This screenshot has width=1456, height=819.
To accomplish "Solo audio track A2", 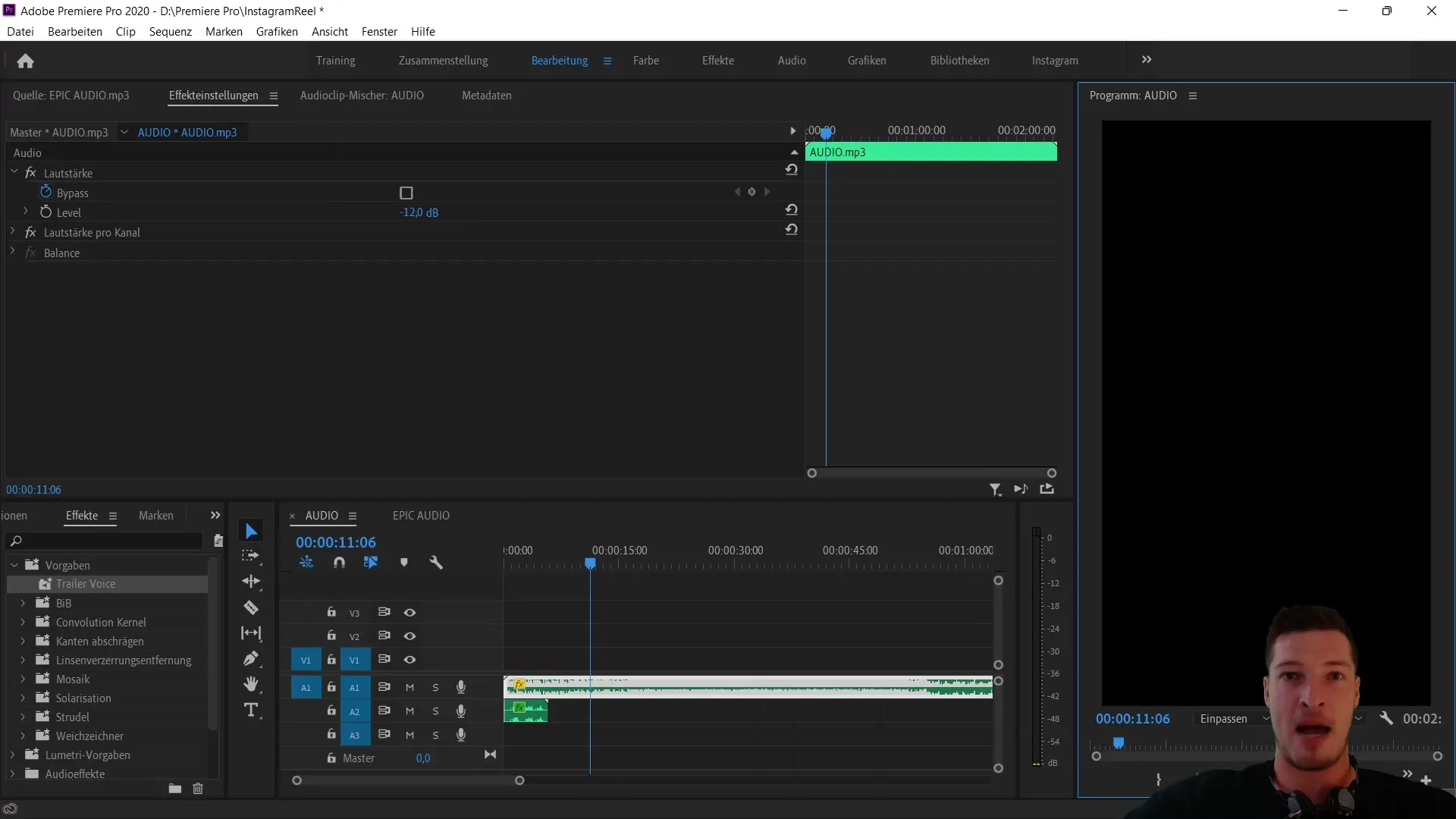I will click(x=435, y=711).
